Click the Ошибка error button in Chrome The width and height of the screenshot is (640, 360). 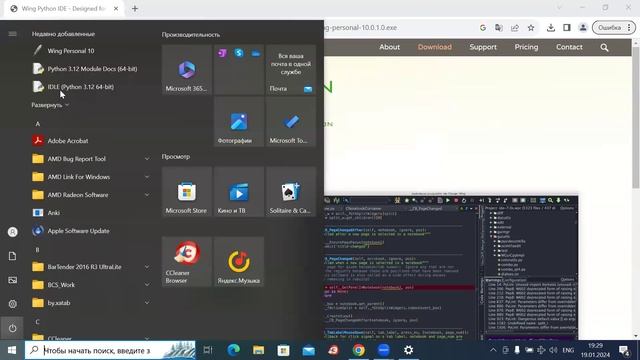(613, 28)
